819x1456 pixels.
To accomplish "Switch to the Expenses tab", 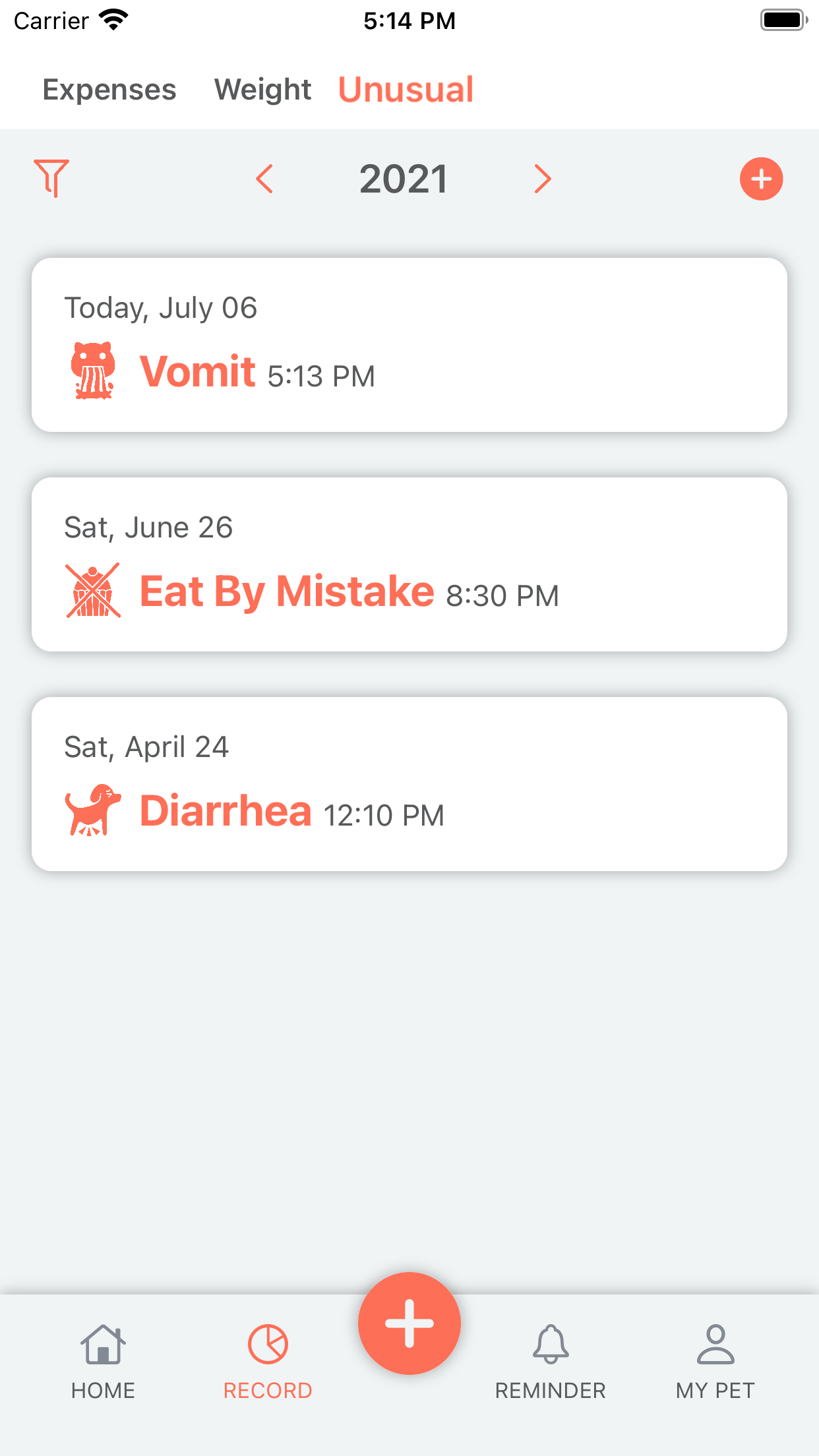I will pos(109,90).
